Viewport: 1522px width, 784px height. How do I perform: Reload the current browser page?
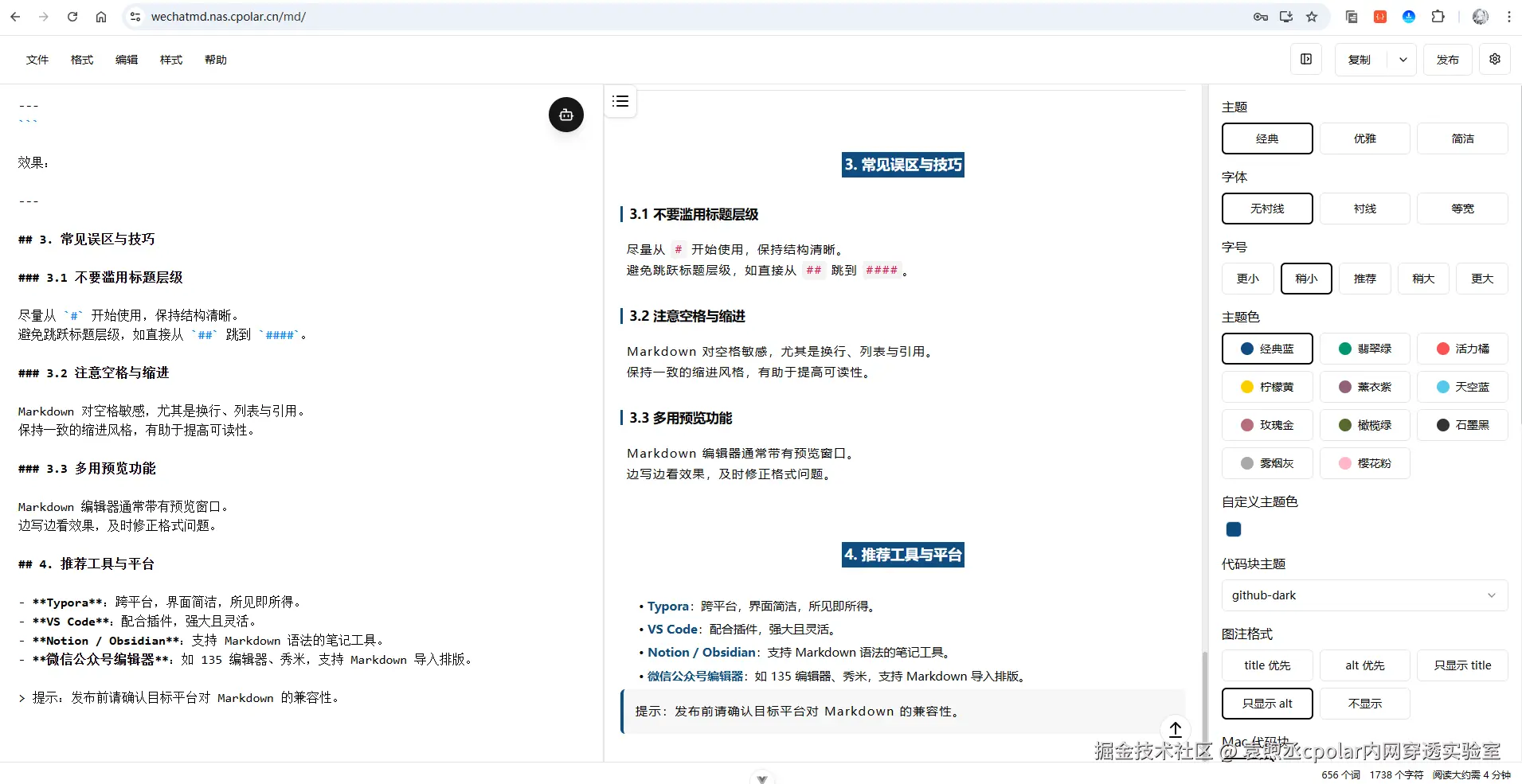[x=72, y=17]
